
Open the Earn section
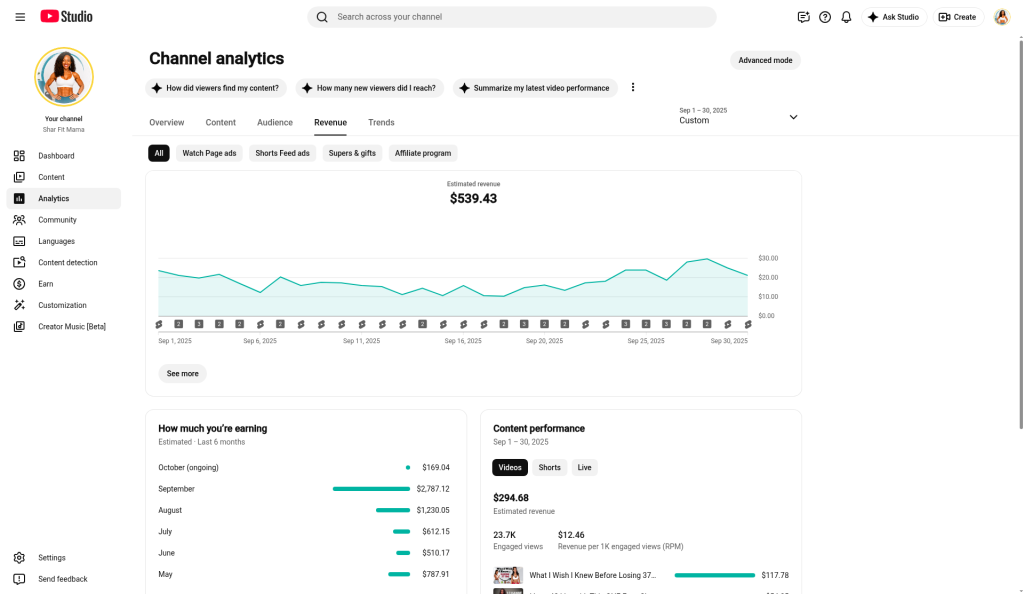(64, 284)
